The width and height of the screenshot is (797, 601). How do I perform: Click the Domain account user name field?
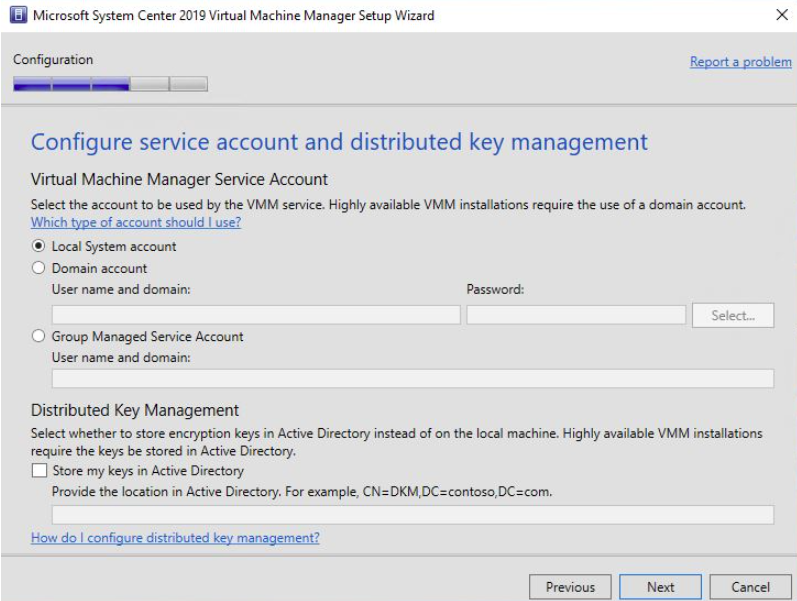[x=256, y=315]
